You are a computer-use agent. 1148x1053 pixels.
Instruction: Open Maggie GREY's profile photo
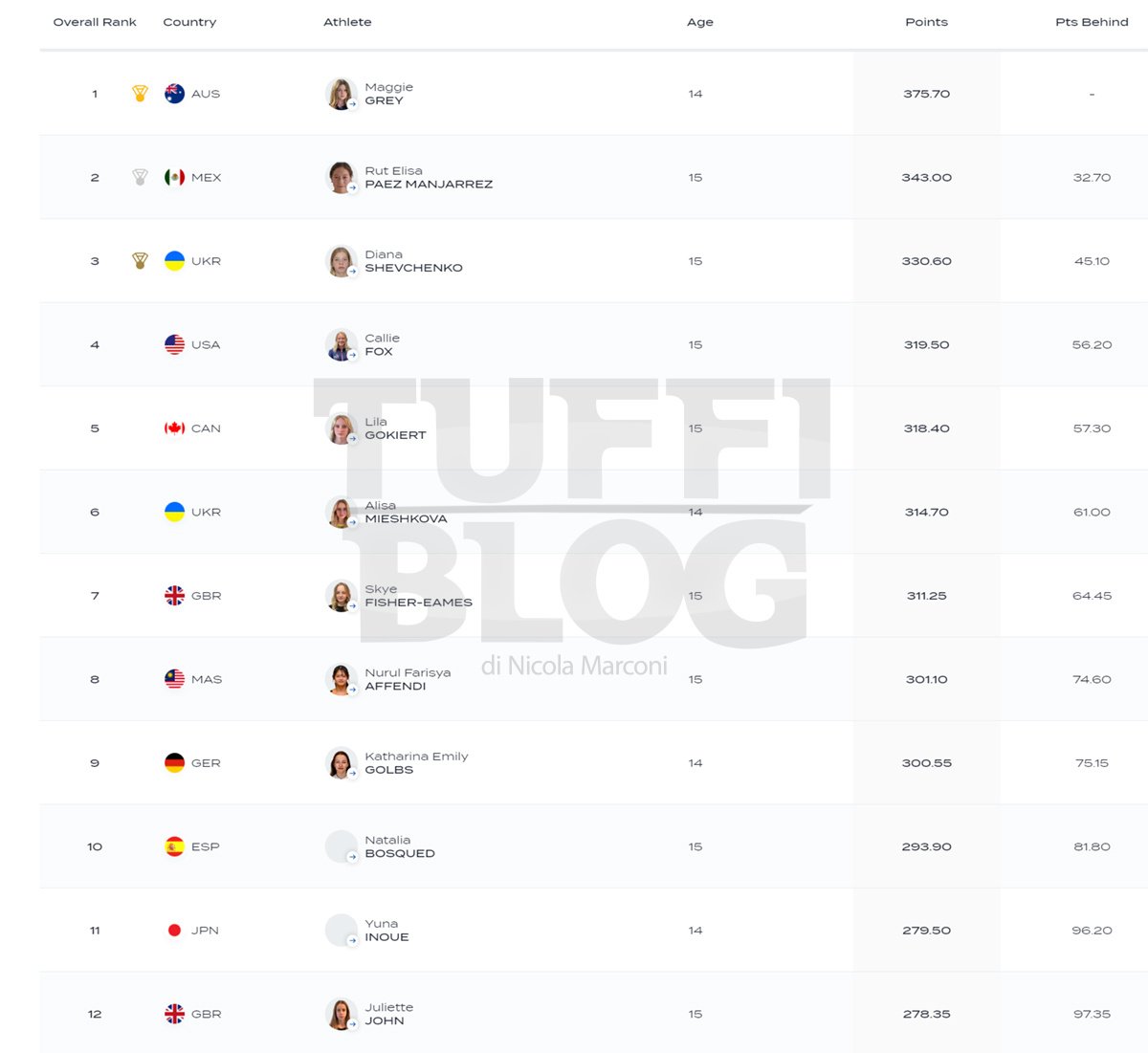(x=342, y=94)
